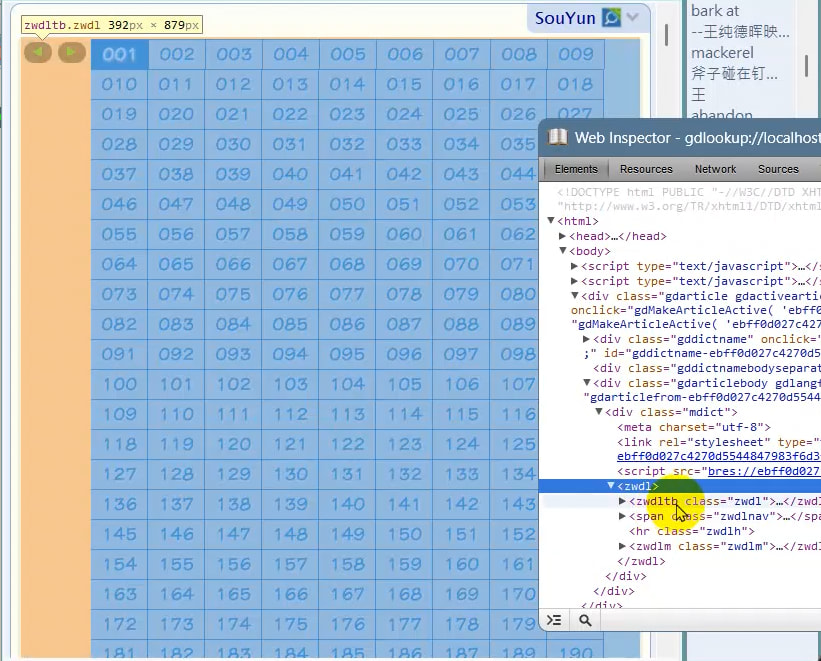Click table cell 001
821x661 pixels.
[x=119, y=54]
